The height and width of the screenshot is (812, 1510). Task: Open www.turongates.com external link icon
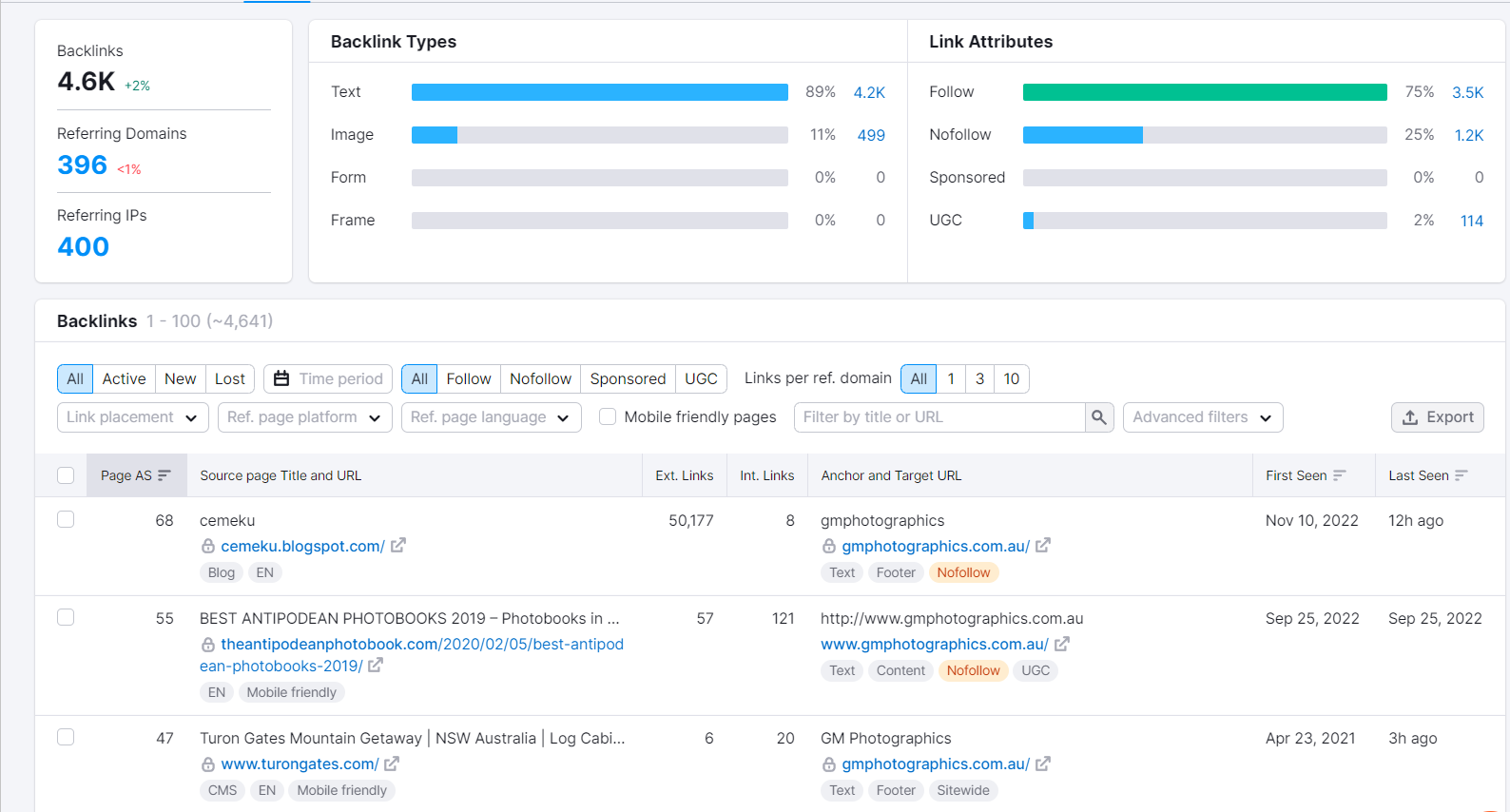pos(392,763)
